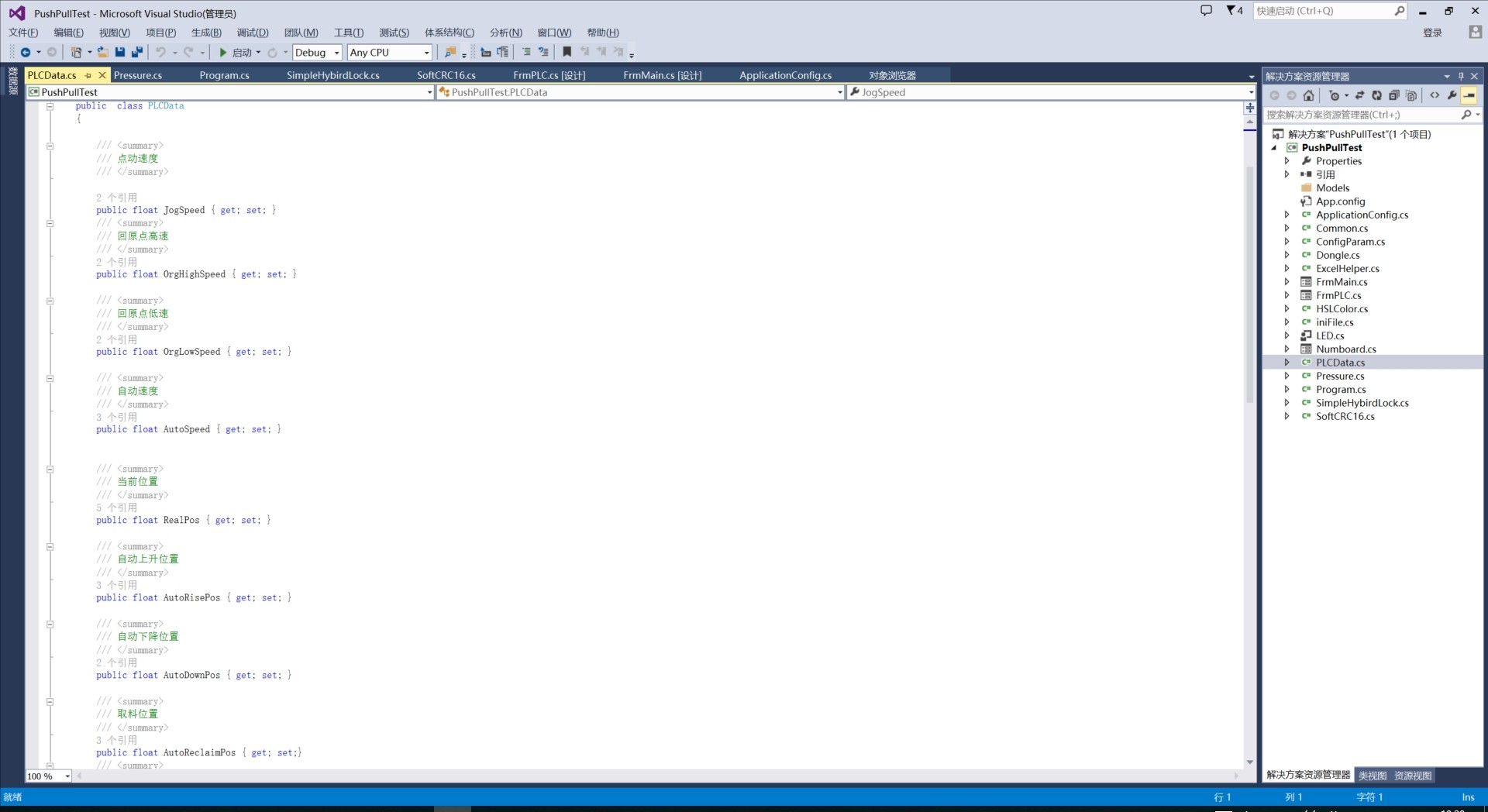Click the New Project toolbar icon
Viewport: 1488px width, 812px height.
(76, 53)
